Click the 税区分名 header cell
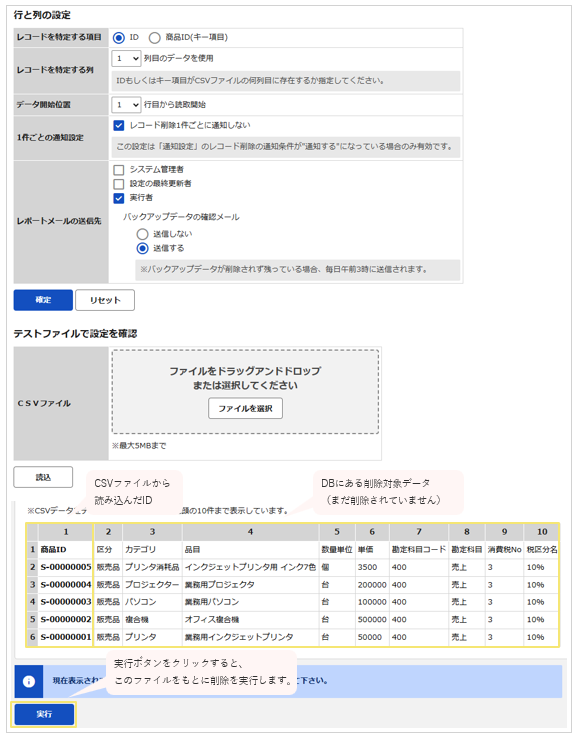 coord(541,550)
